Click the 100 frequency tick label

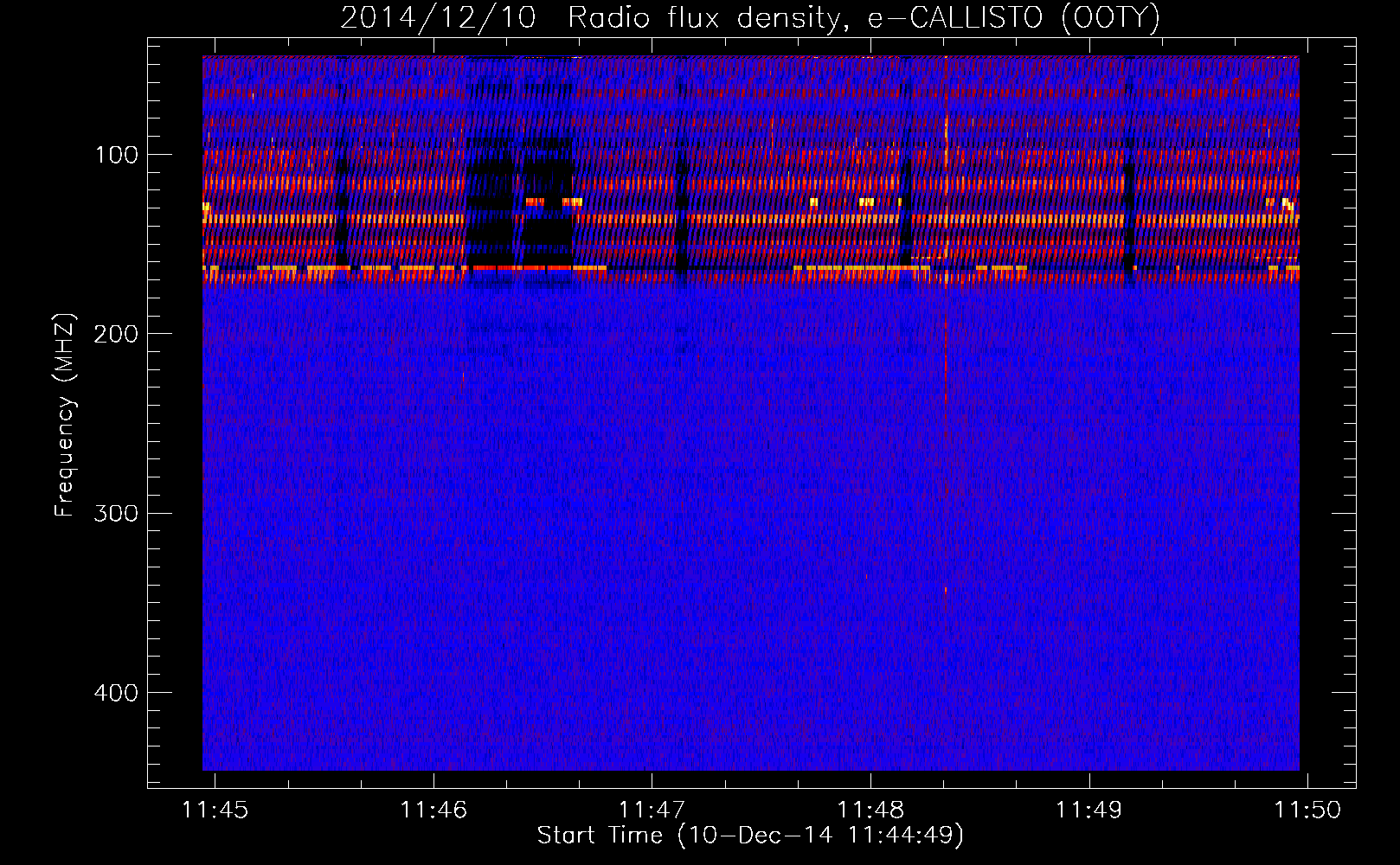point(116,155)
